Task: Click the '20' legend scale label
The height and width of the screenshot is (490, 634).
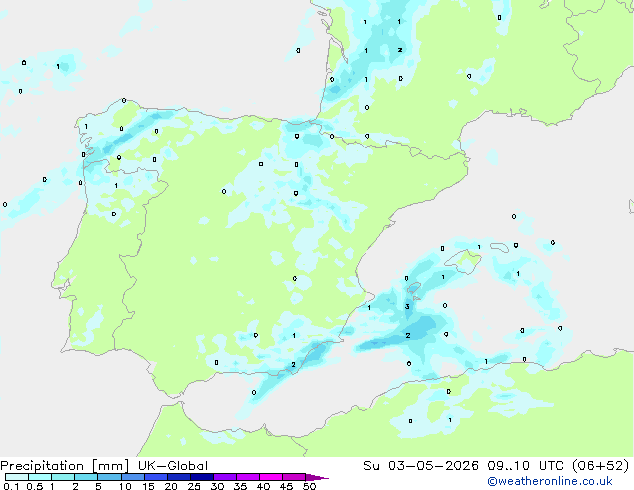Action: tap(171, 486)
